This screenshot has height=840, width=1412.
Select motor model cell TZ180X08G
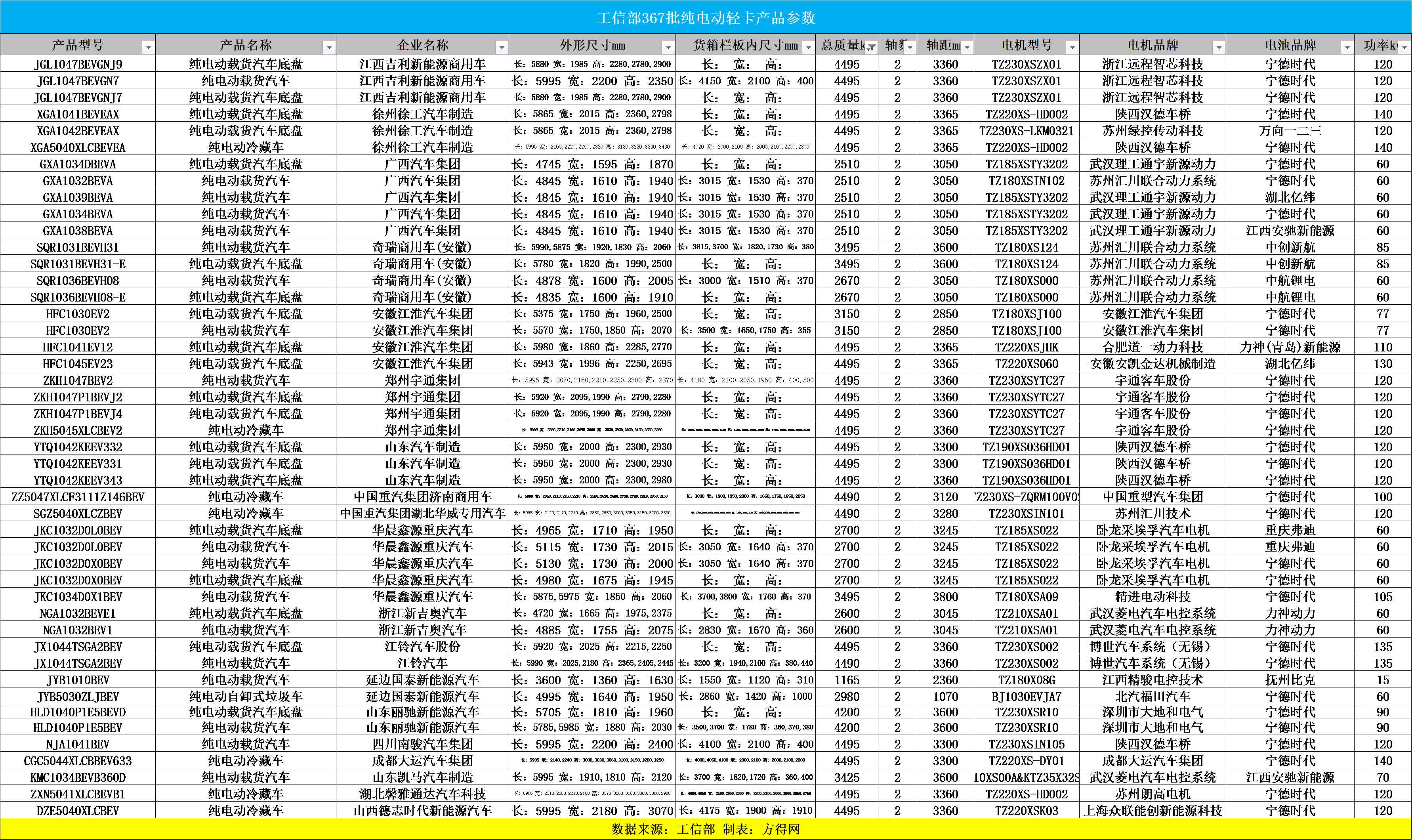click(x=1027, y=680)
